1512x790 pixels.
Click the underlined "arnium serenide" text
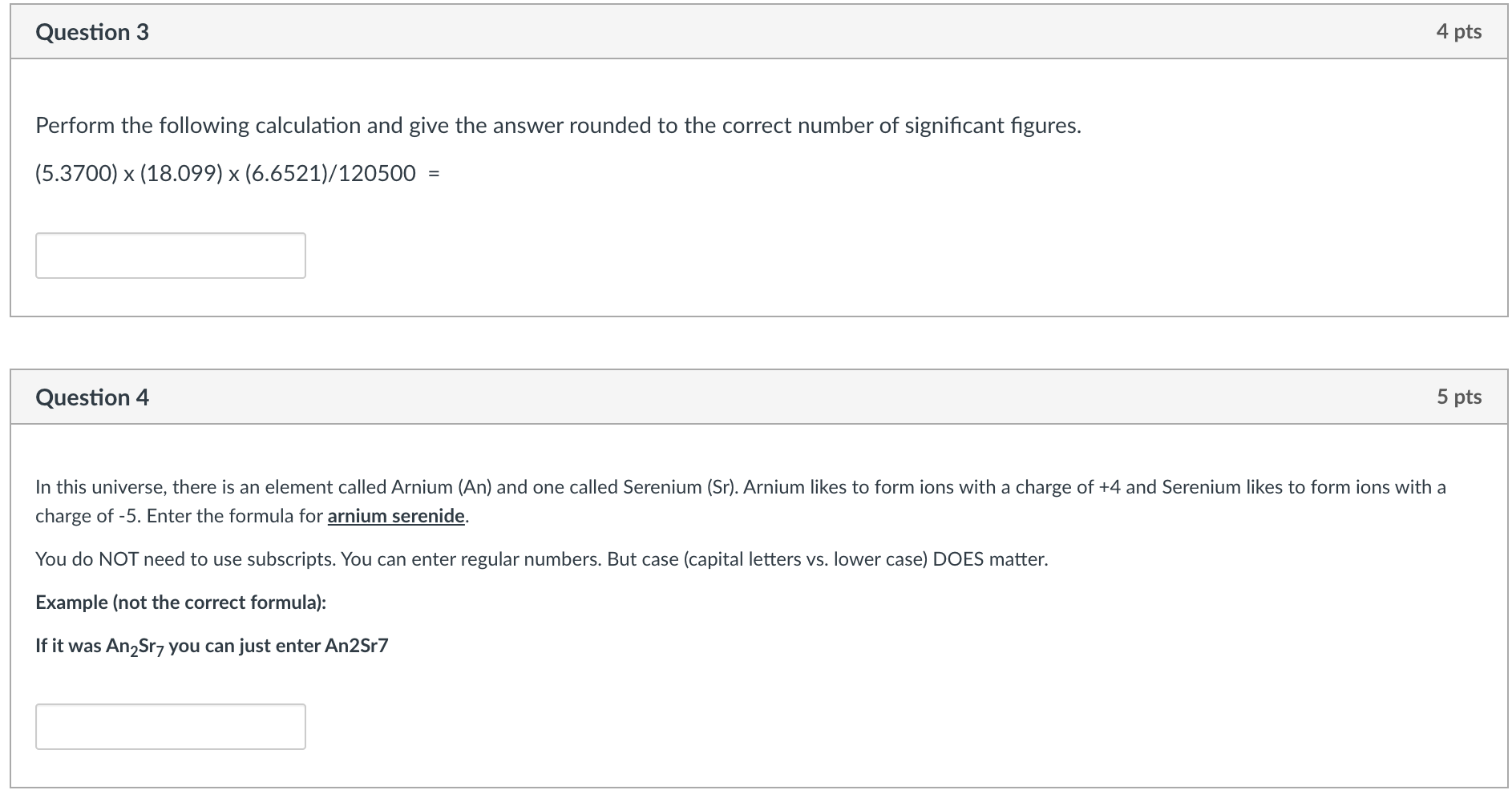[x=396, y=516]
